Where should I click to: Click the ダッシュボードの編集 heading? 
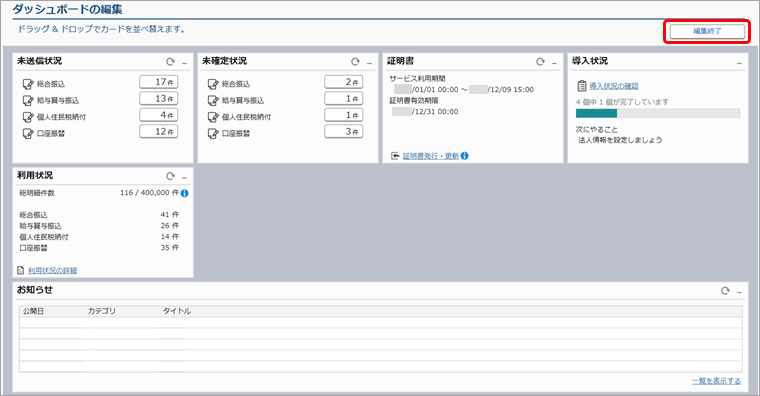point(67,9)
